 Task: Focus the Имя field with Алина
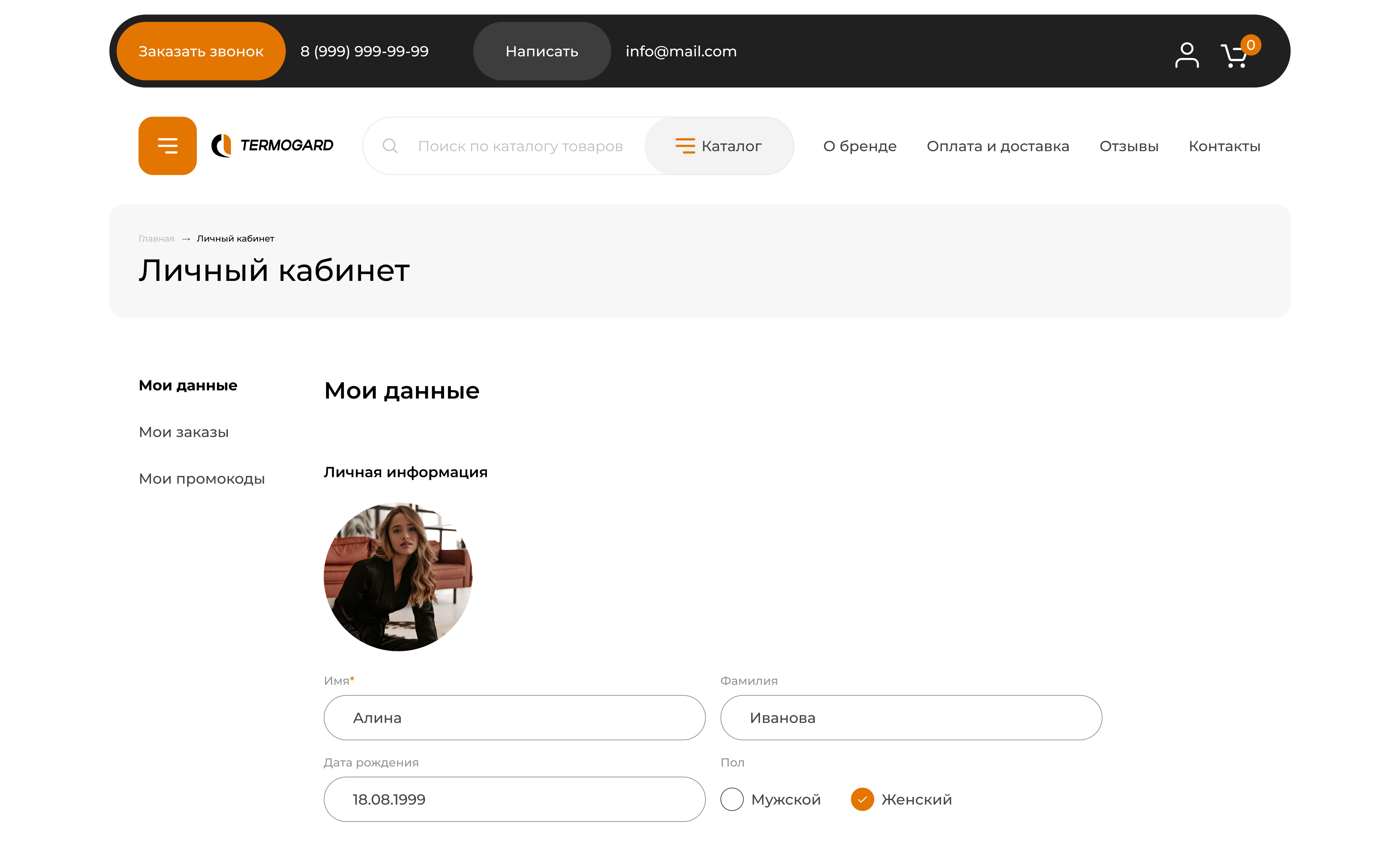(514, 718)
